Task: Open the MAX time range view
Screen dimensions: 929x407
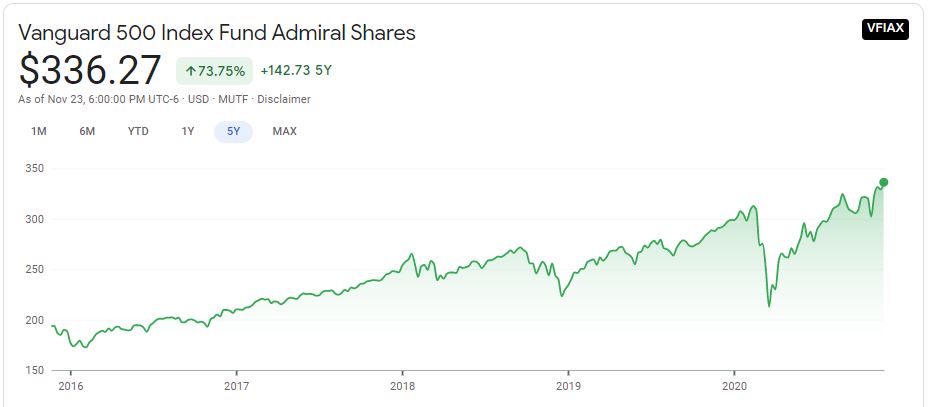Action: [284, 131]
